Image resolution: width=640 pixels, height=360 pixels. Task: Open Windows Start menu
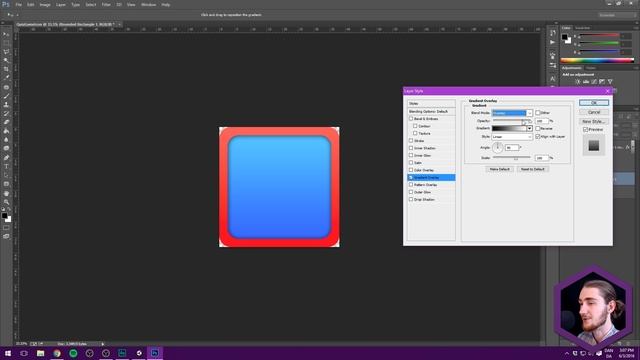tap(8, 353)
